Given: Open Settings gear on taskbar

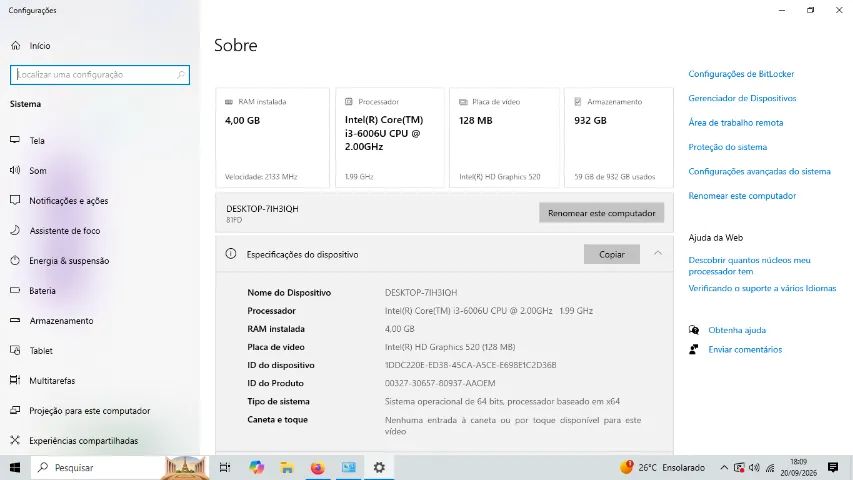Looking at the screenshot, I should [x=379, y=467].
